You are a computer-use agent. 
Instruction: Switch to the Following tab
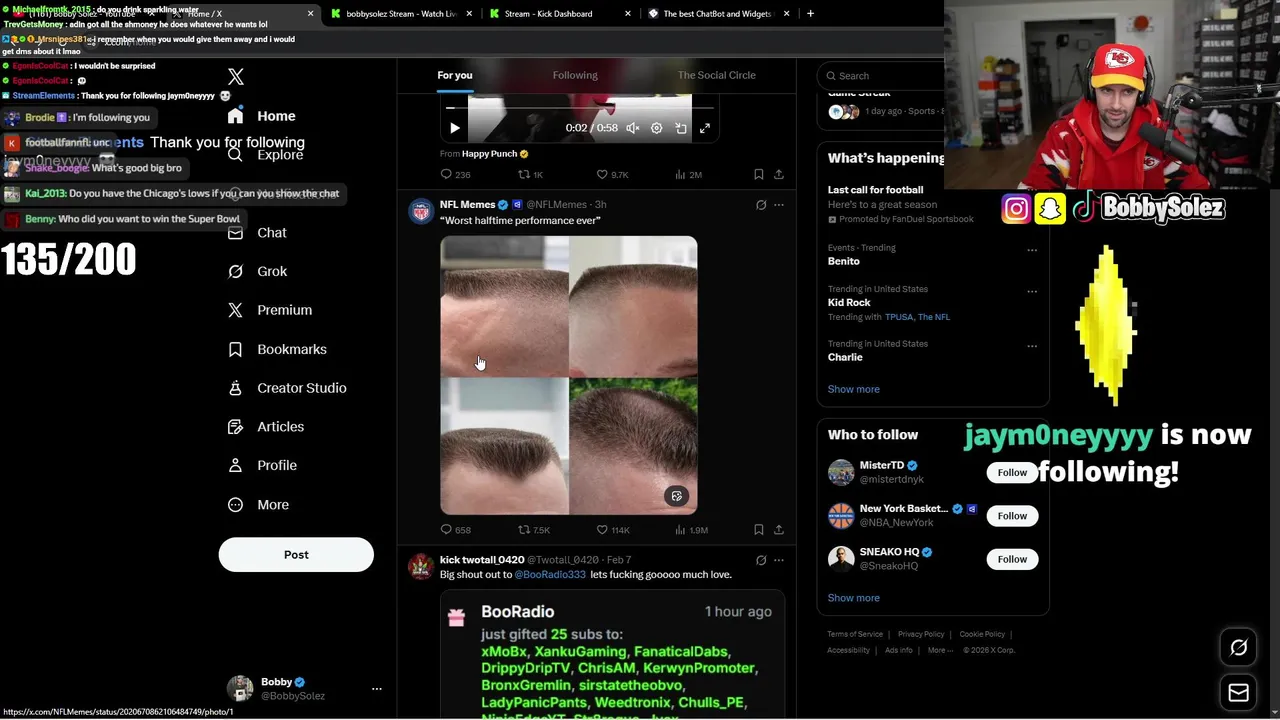(x=575, y=75)
